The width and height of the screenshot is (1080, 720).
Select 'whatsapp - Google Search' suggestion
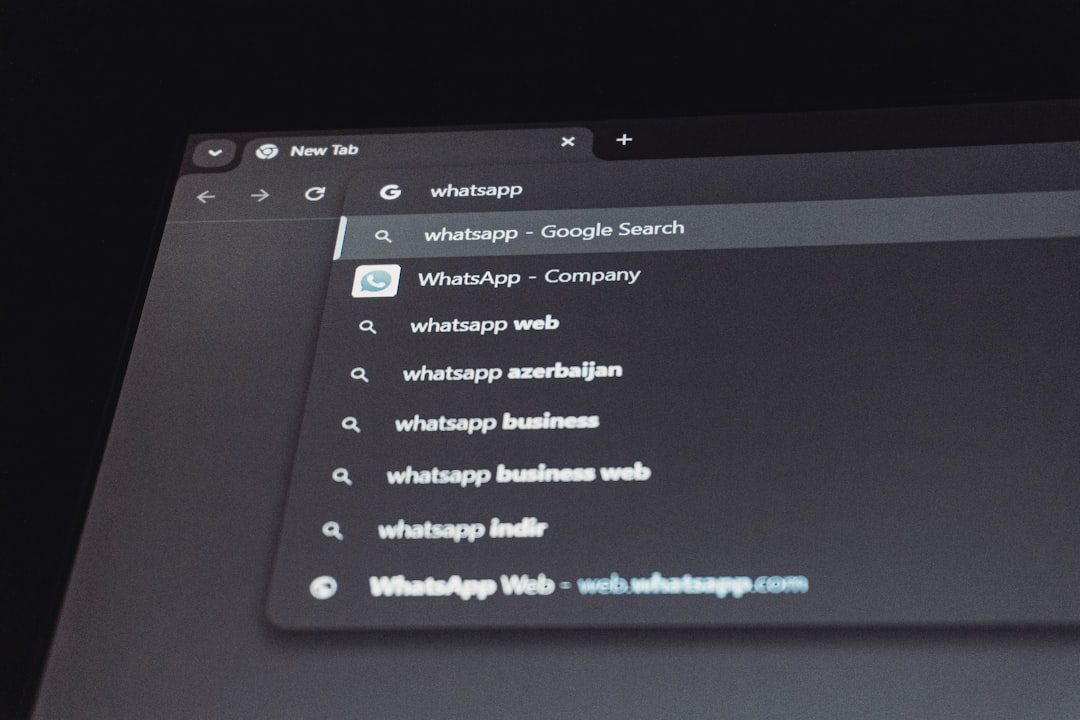pos(554,232)
